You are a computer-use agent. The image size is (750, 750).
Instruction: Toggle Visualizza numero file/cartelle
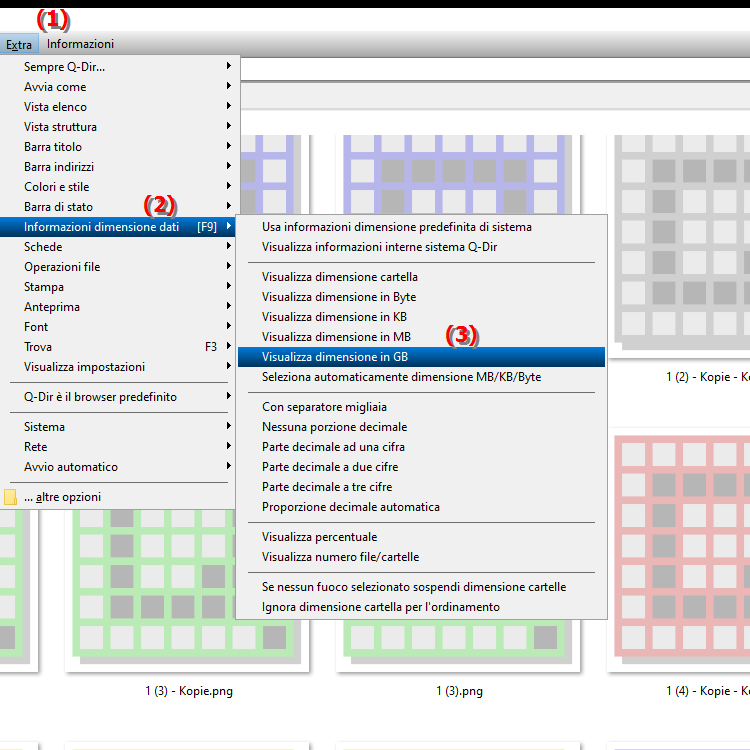(x=421, y=557)
